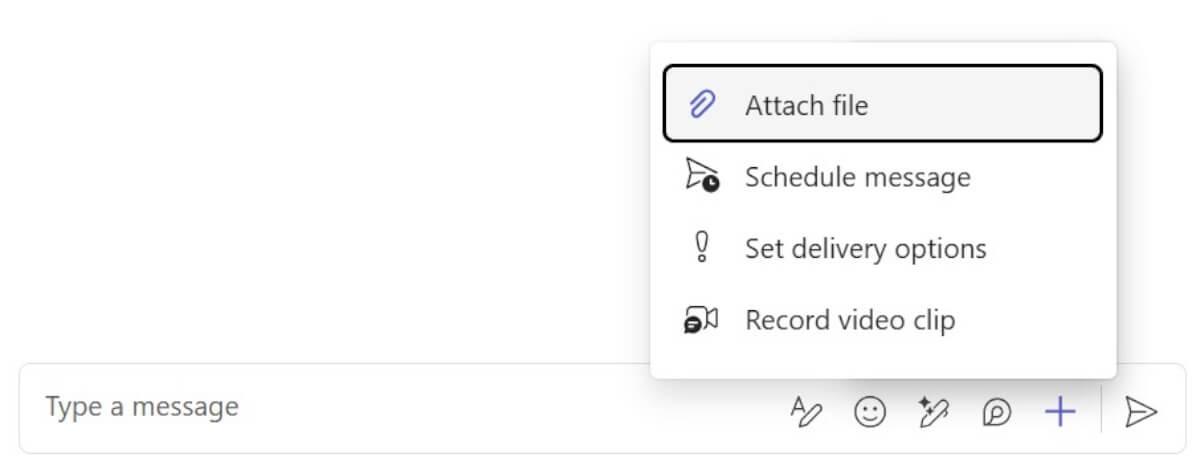The width and height of the screenshot is (1200, 474).
Task: Select the Attach file menu entry
Action: tap(806, 104)
